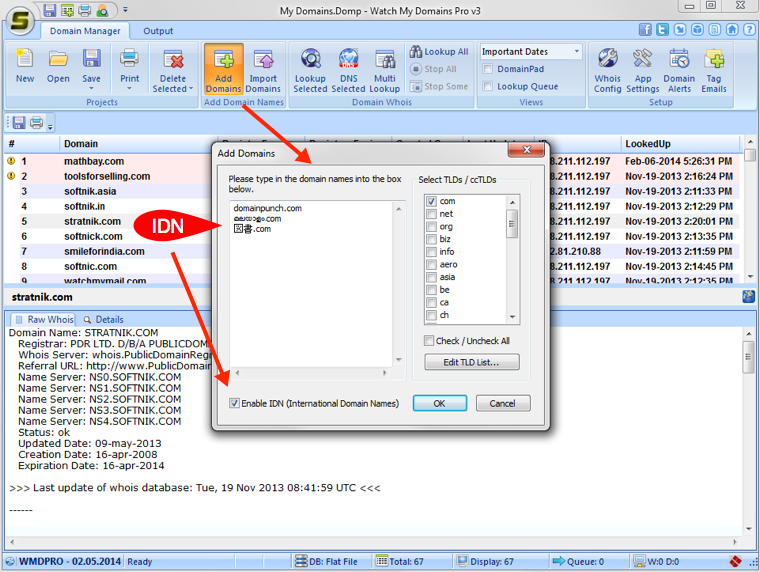760x572 pixels.
Task: Click Delete Selected ribbon icon
Action: click(173, 70)
